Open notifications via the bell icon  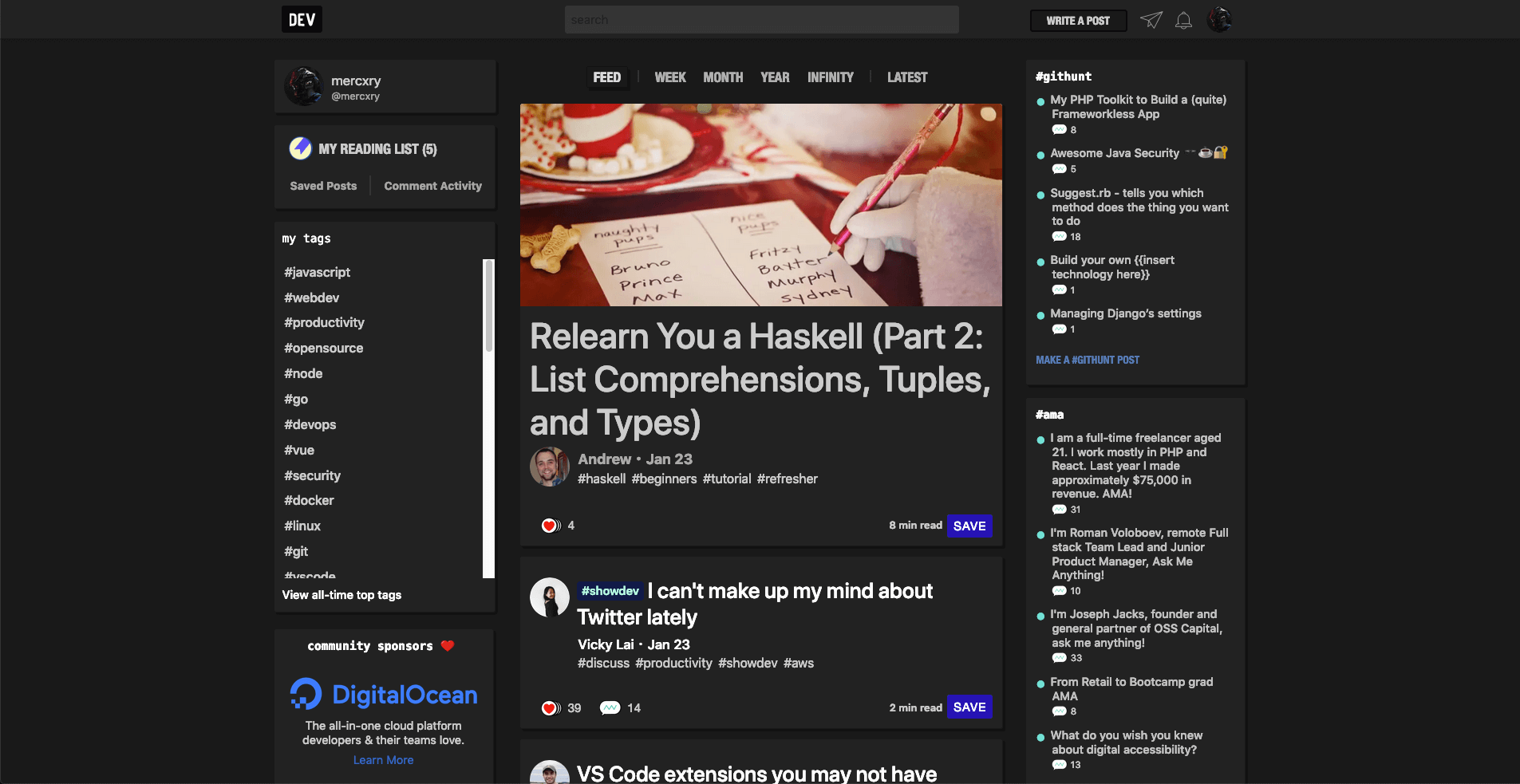[x=1182, y=21]
